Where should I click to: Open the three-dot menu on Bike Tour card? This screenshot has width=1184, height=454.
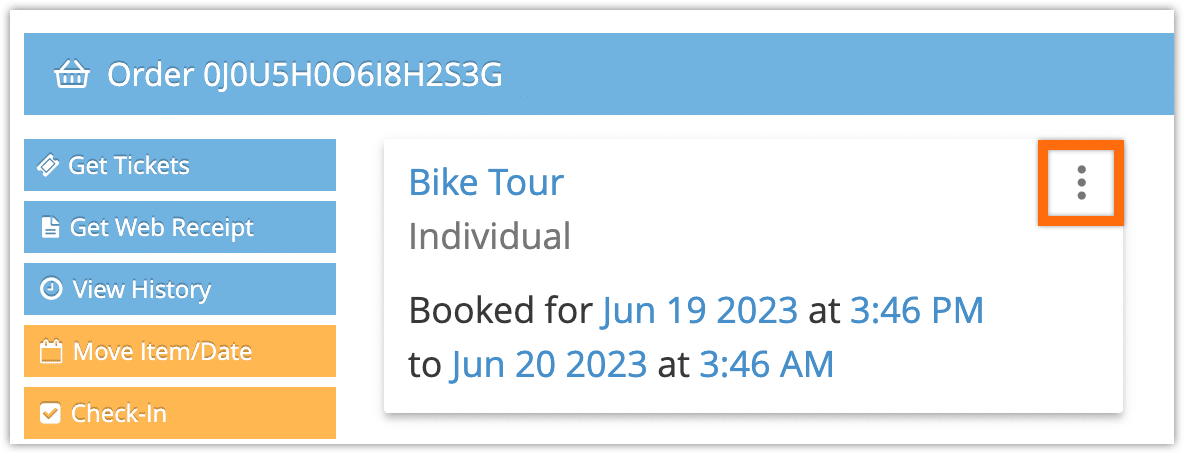1081,183
